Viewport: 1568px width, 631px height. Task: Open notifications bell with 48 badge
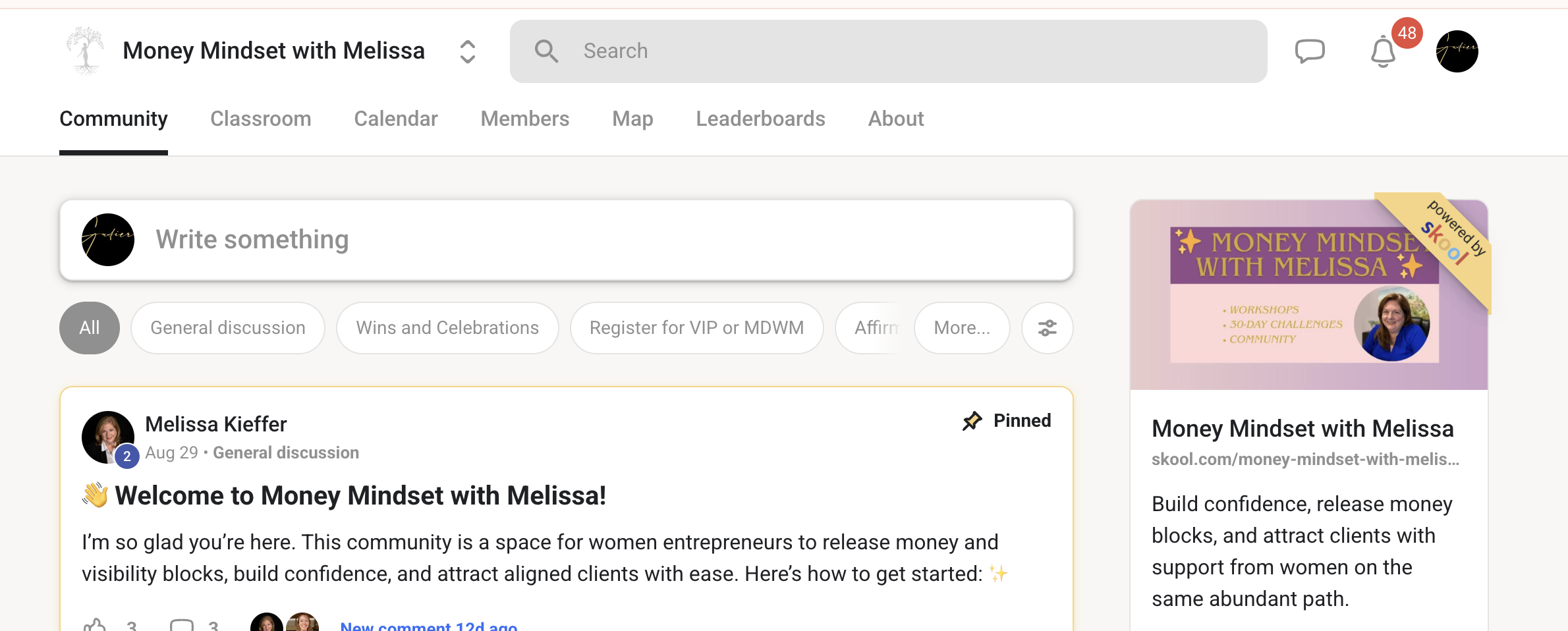[1384, 53]
